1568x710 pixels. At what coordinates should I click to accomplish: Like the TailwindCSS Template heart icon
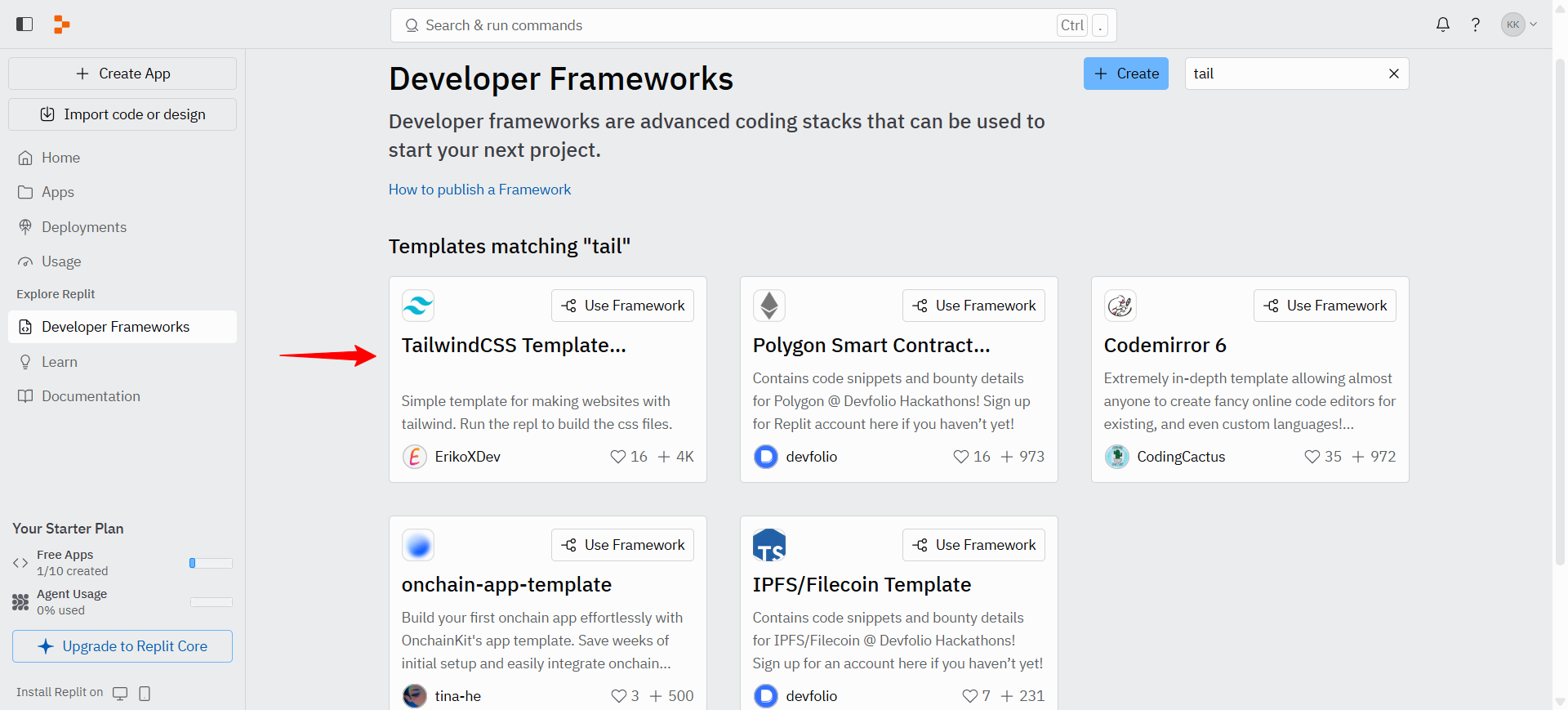pyautogui.click(x=618, y=457)
